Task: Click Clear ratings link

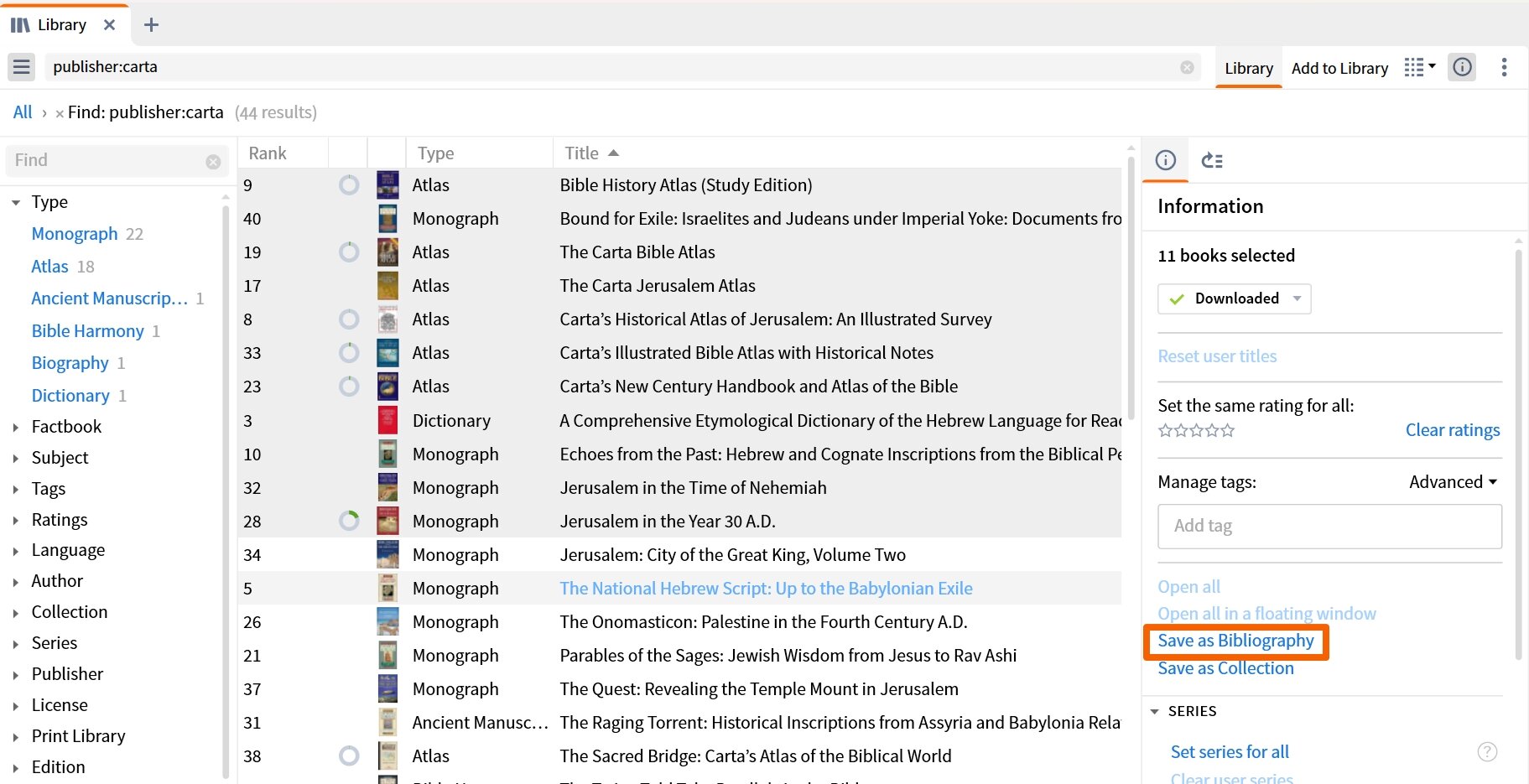Action: point(1453,430)
